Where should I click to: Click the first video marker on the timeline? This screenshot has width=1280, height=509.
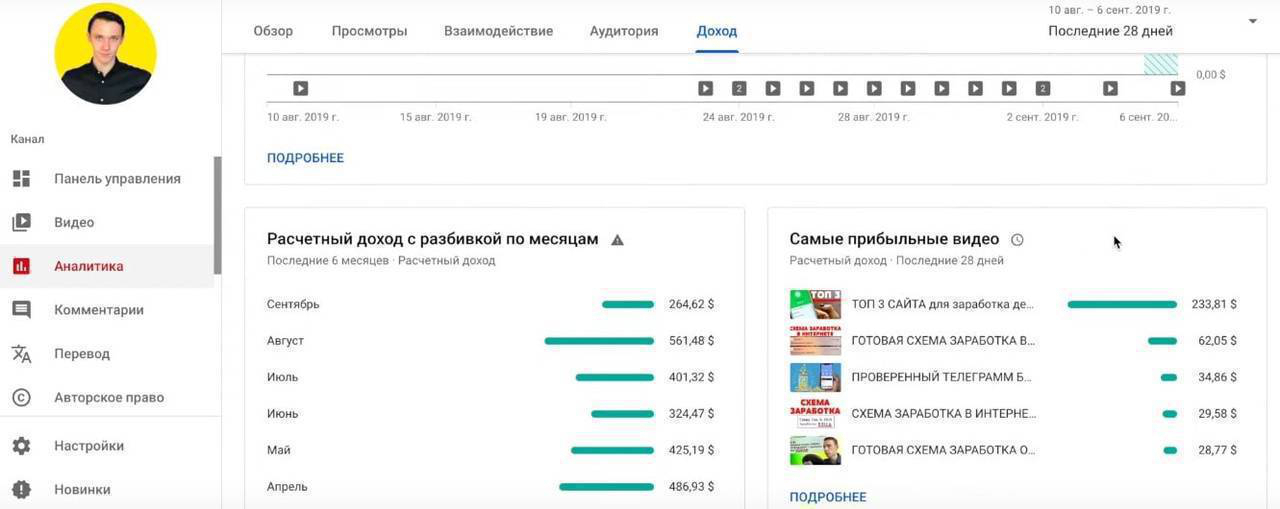tap(300, 88)
